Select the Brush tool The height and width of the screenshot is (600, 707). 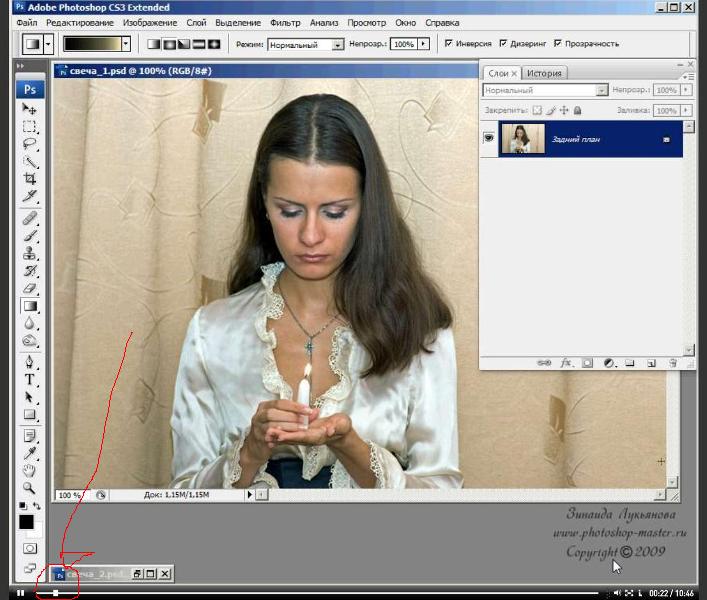click(29, 236)
